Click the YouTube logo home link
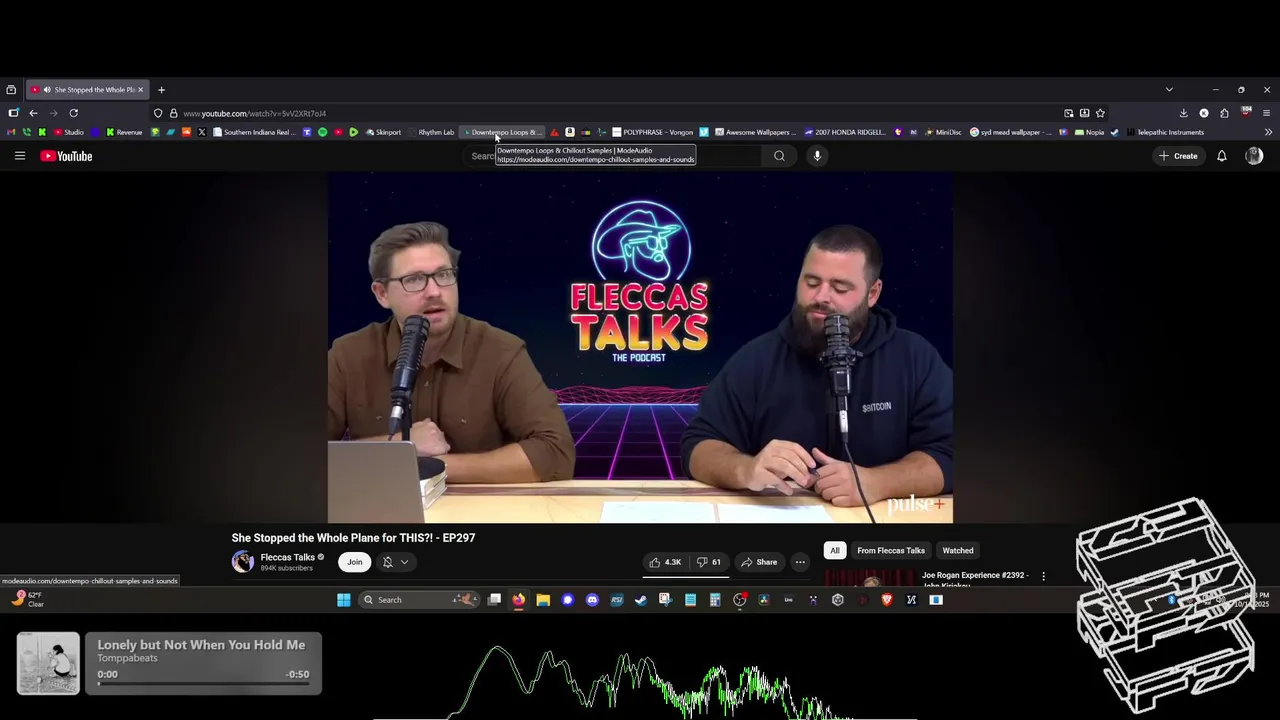The width and height of the screenshot is (1280, 720). click(66, 156)
